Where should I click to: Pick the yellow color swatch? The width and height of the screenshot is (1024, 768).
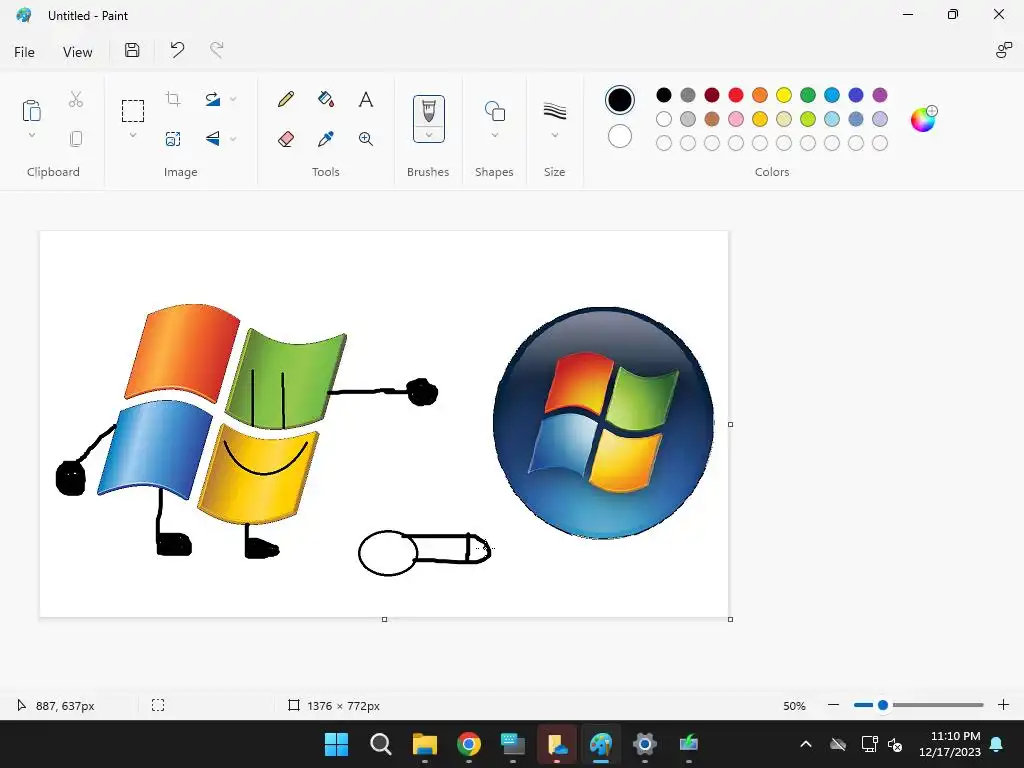point(784,95)
